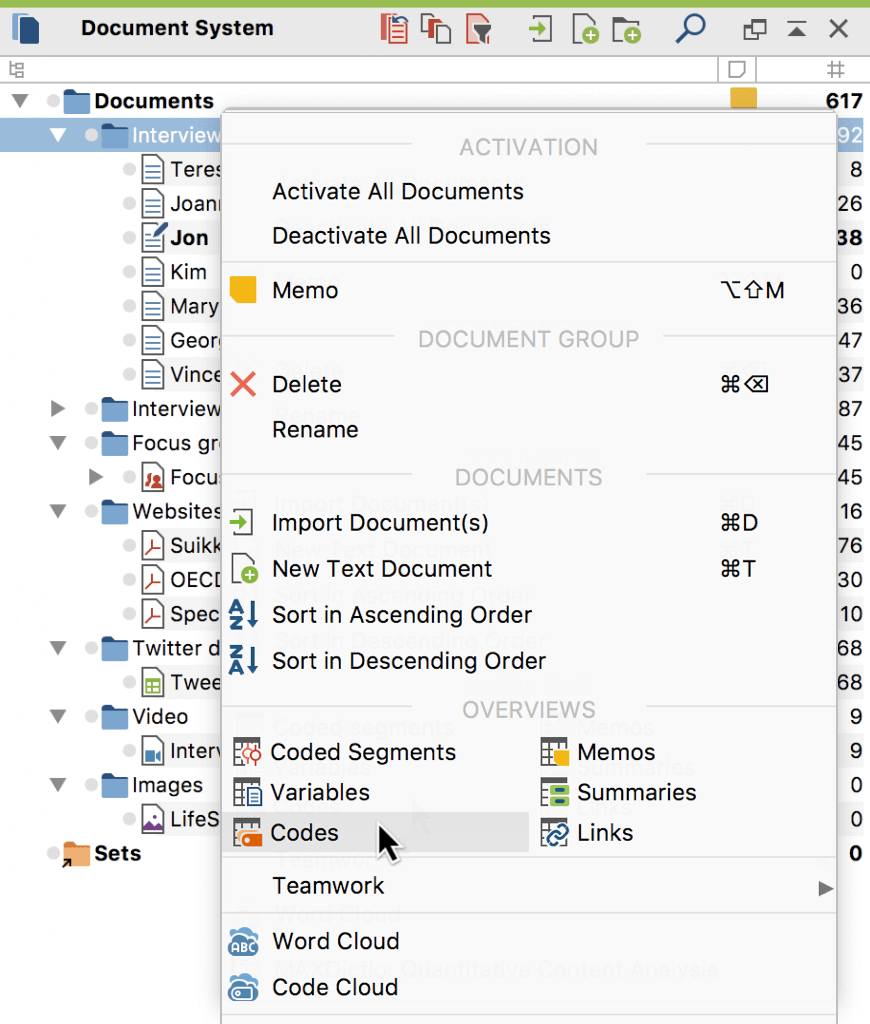Collapse the selected Interviews folder
Screen dimensions: 870x1024
(x=58, y=135)
